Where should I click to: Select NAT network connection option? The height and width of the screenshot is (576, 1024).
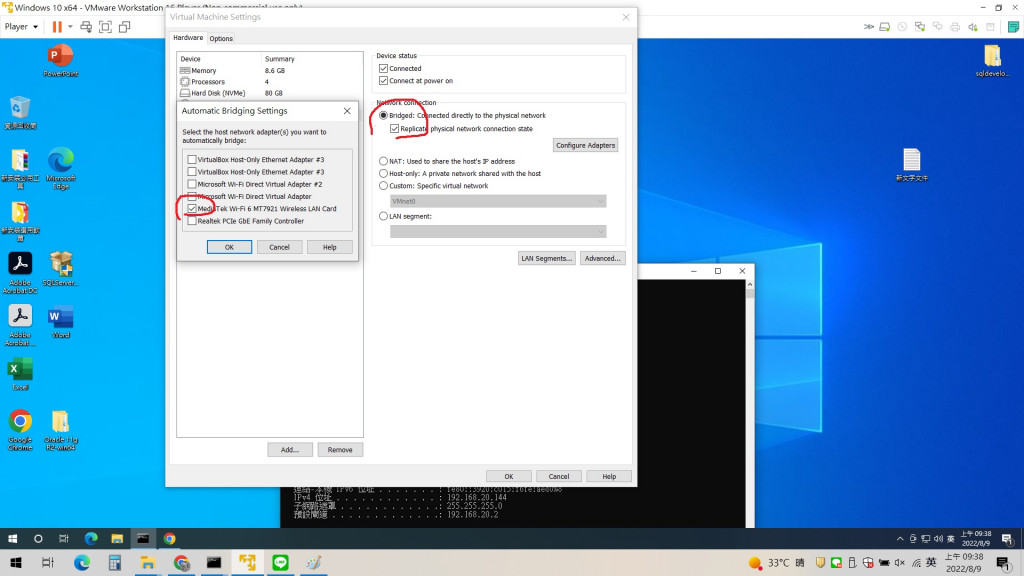coord(383,161)
